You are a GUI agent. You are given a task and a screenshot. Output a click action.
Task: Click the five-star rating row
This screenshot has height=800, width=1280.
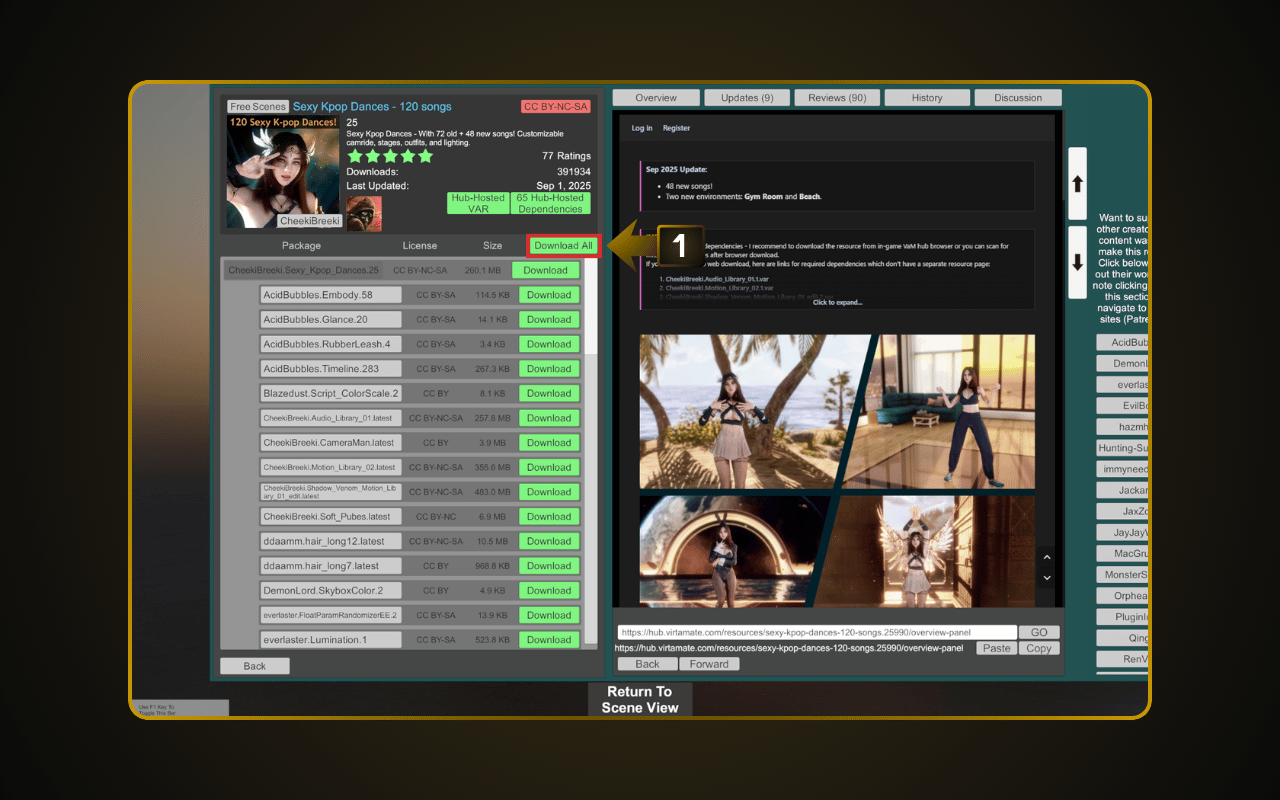(x=390, y=156)
